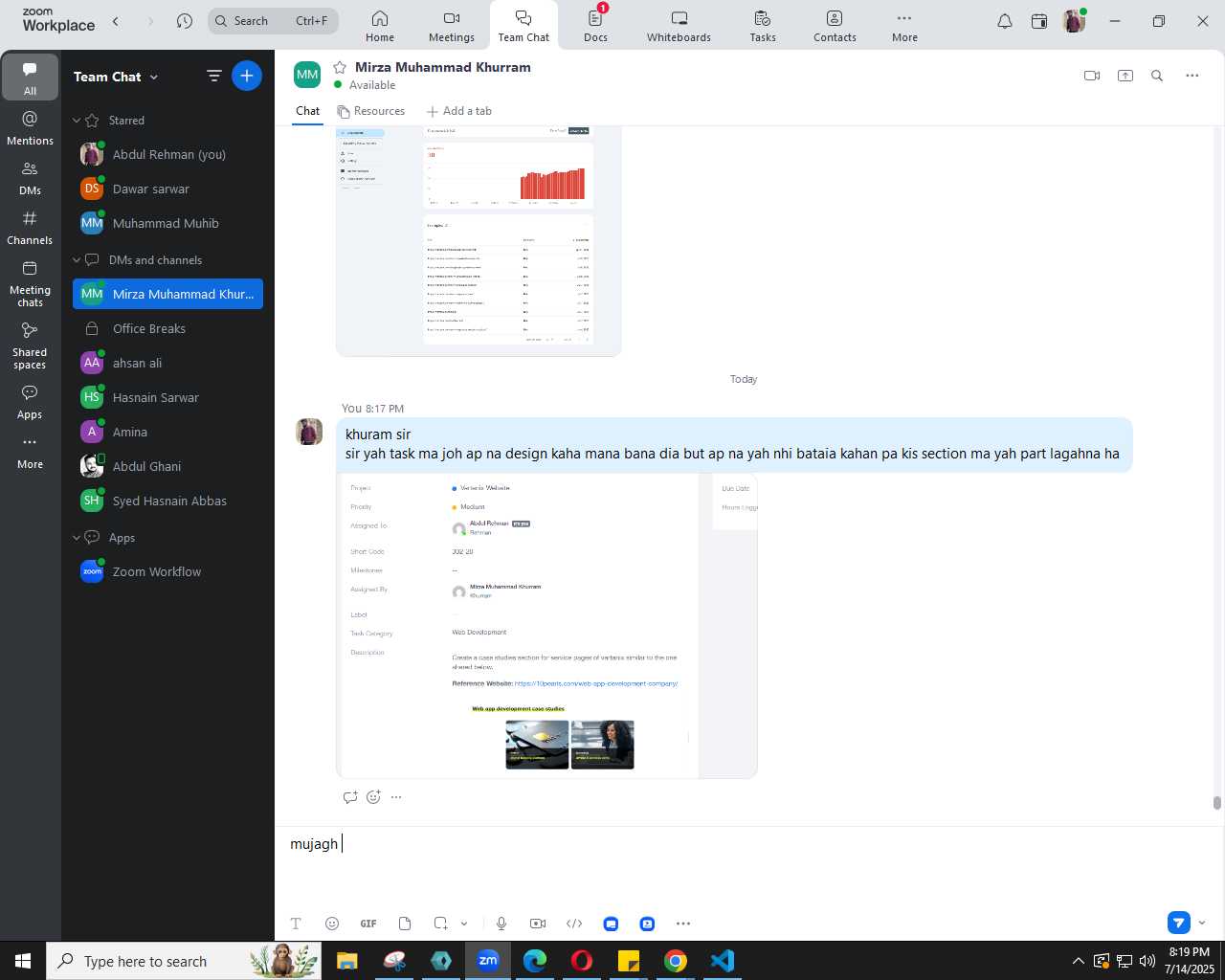Image resolution: width=1225 pixels, height=980 pixels.
Task: Open the emoji picker in composer
Action: coord(332,924)
